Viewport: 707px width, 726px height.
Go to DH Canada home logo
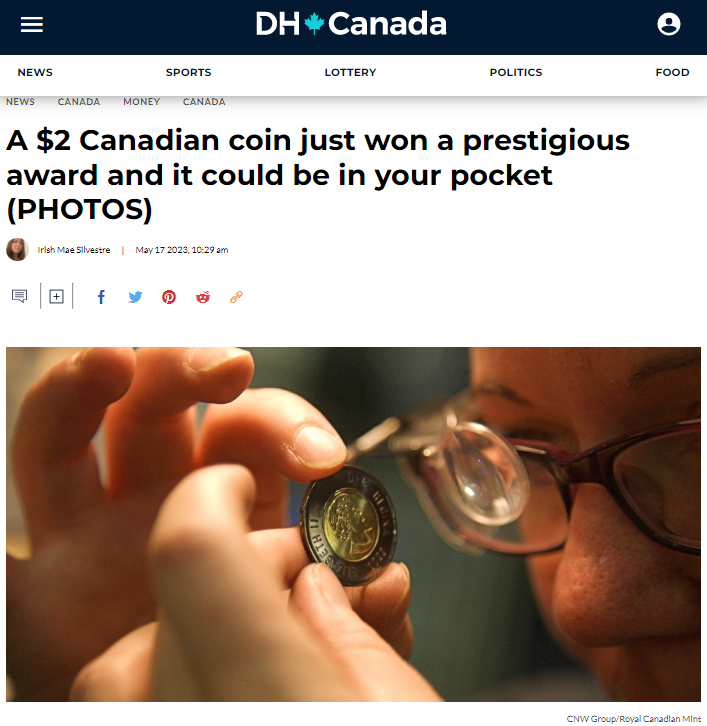point(351,24)
